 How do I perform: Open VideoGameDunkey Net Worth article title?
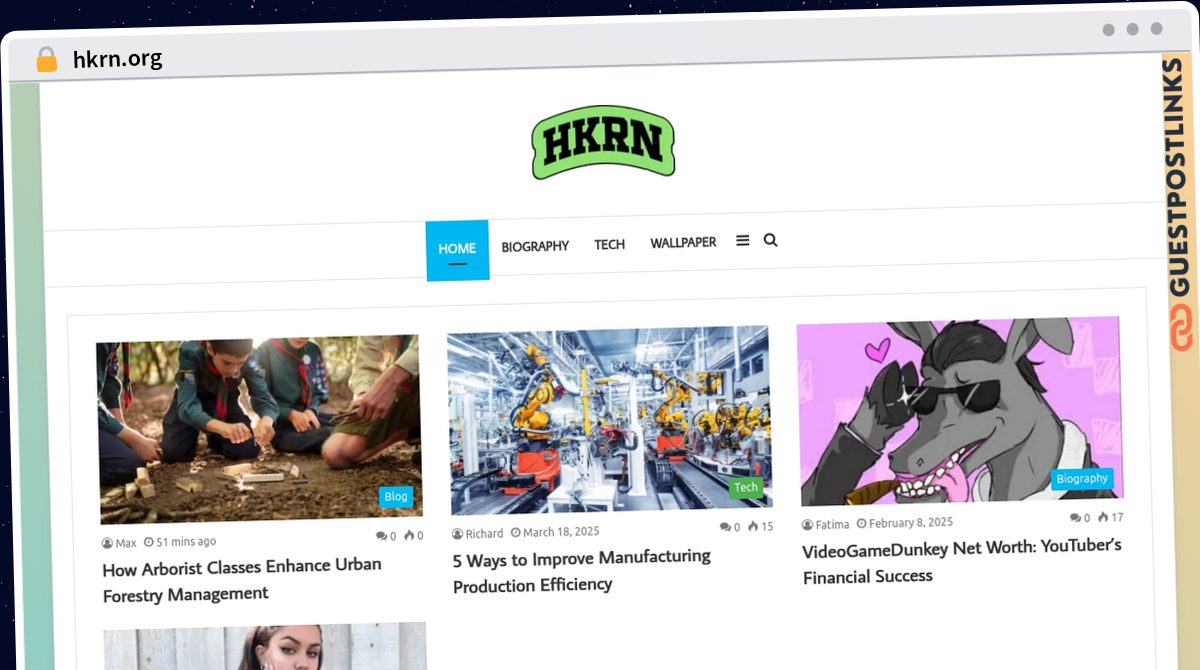click(962, 561)
